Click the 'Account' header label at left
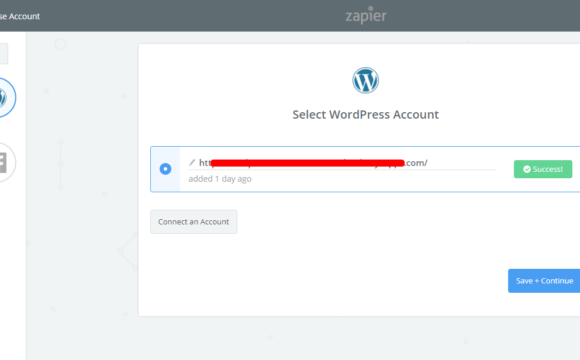Image resolution: width=580 pixels, height=360 pixels. click(x=20, y=16)
